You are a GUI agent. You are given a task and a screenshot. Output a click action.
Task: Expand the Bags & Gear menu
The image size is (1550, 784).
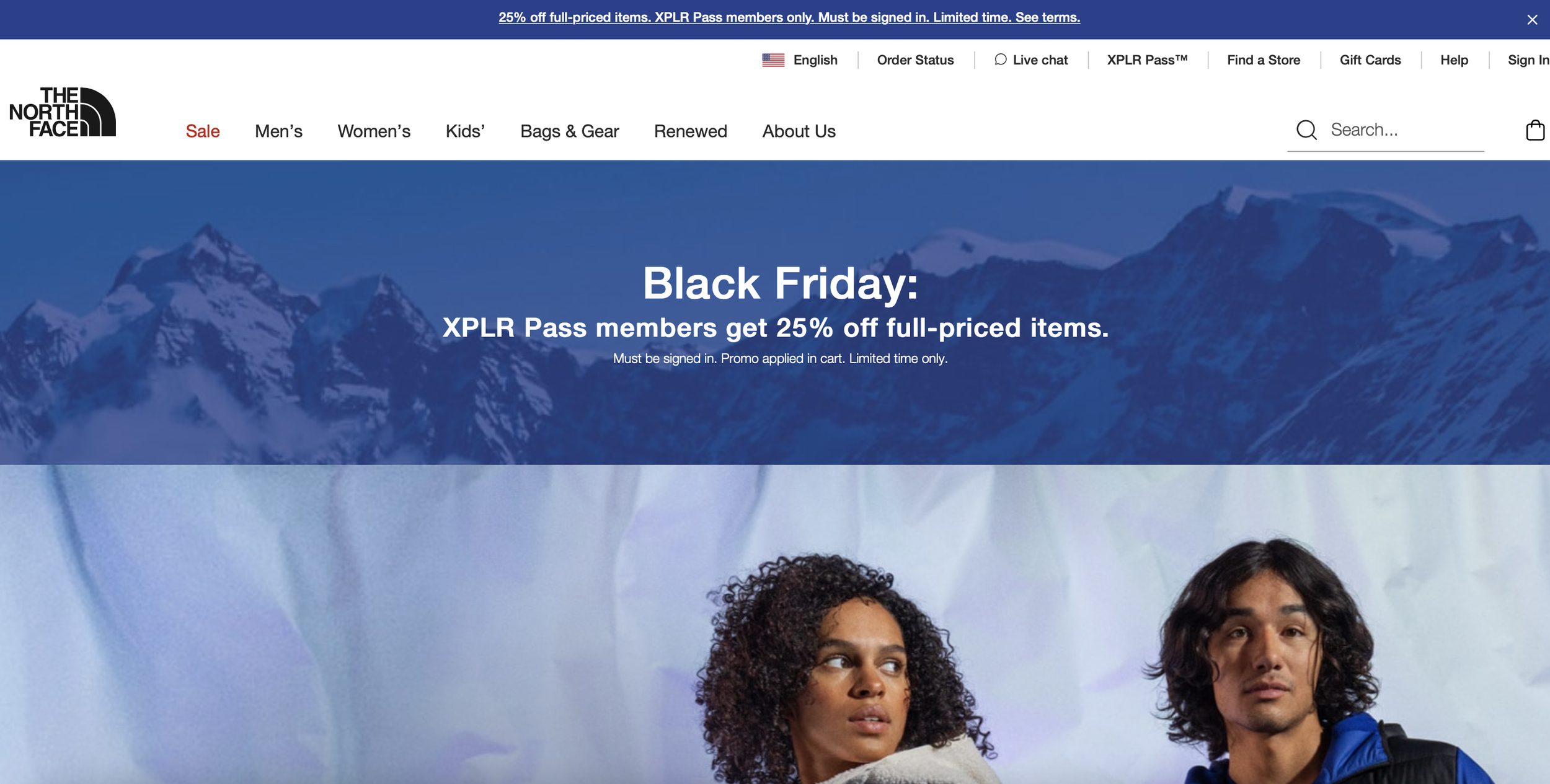[569, 131]
